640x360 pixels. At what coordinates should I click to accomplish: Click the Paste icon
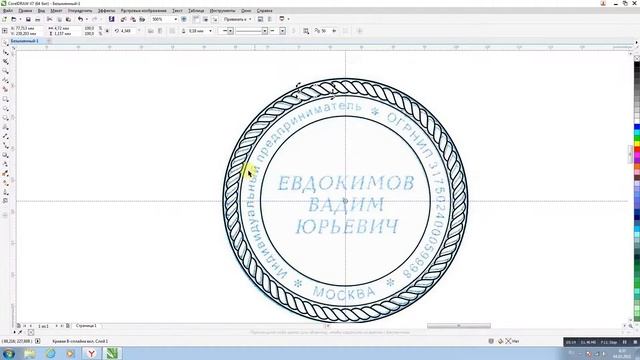coord(68,19)
